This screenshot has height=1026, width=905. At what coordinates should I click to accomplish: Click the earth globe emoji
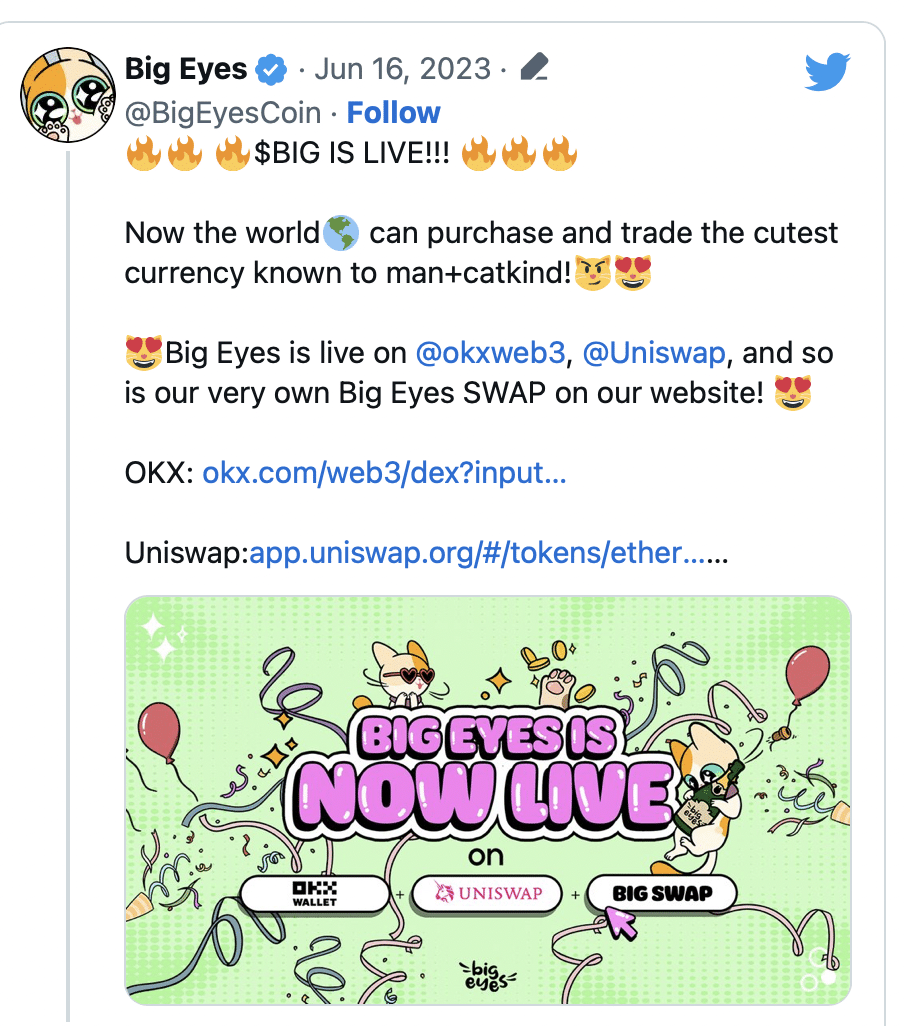(x=341, y=233)
